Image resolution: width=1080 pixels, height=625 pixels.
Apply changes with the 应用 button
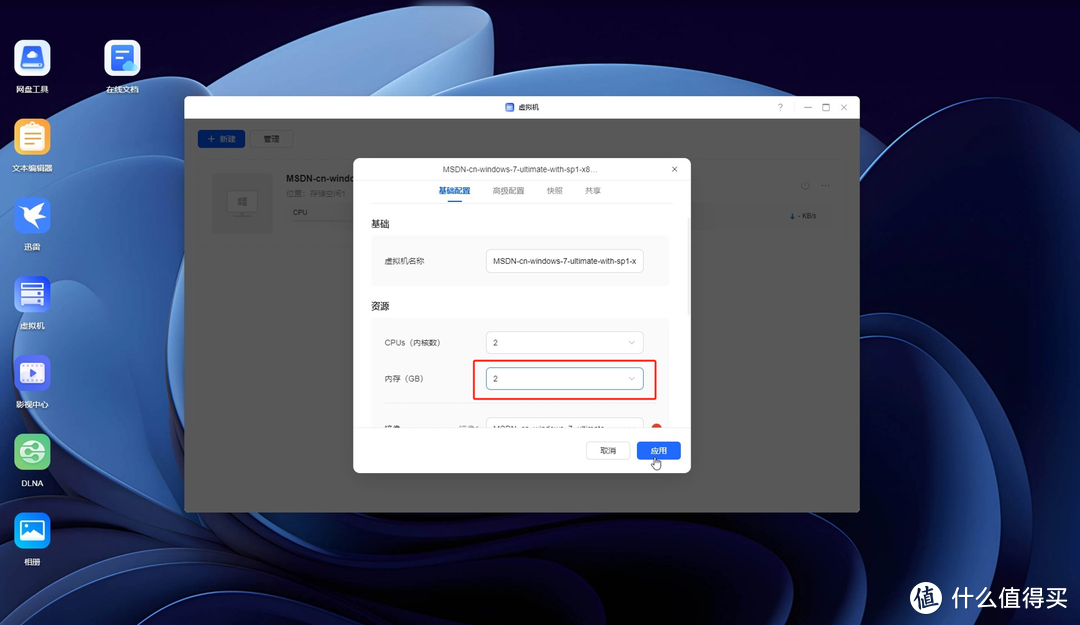coord(657,450)
